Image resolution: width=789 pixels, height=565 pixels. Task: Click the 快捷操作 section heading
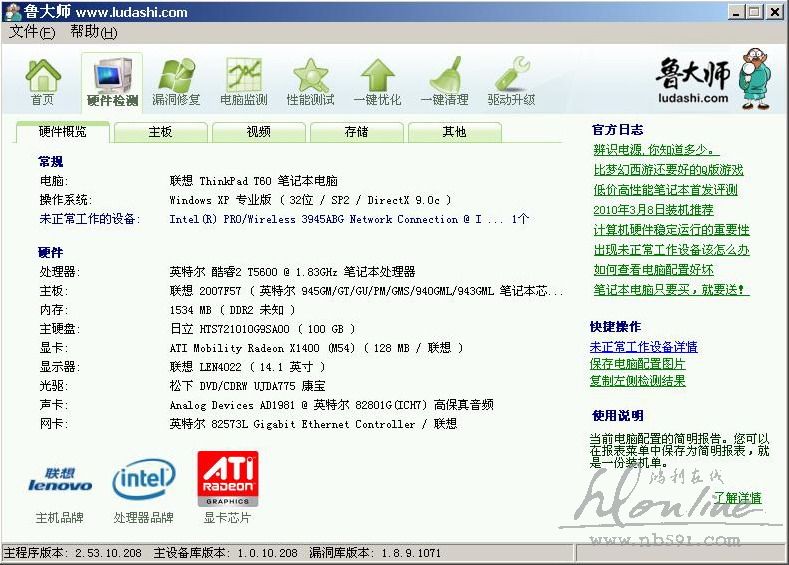[615, 327]
